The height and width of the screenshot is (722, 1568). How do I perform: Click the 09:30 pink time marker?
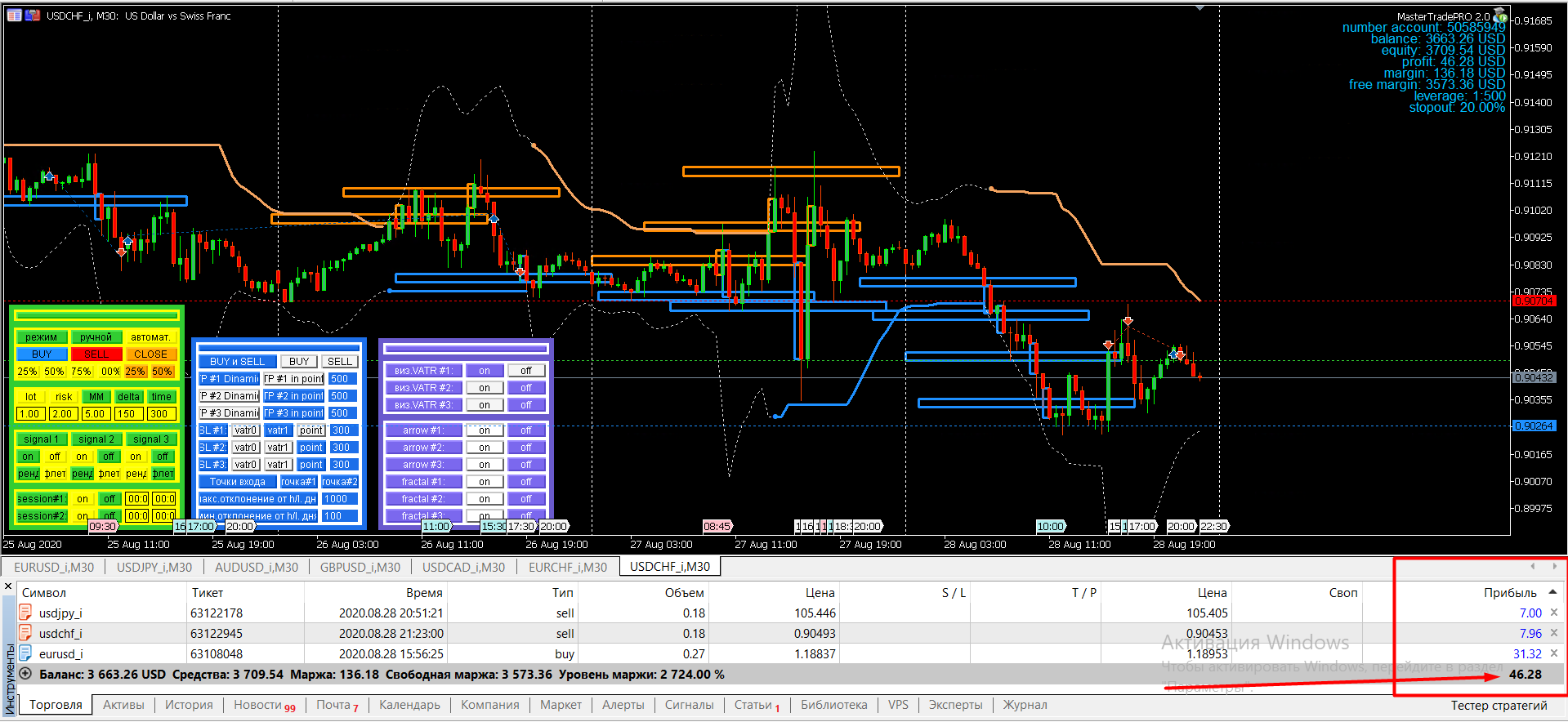pyautogui.click(x=102, y=527)
